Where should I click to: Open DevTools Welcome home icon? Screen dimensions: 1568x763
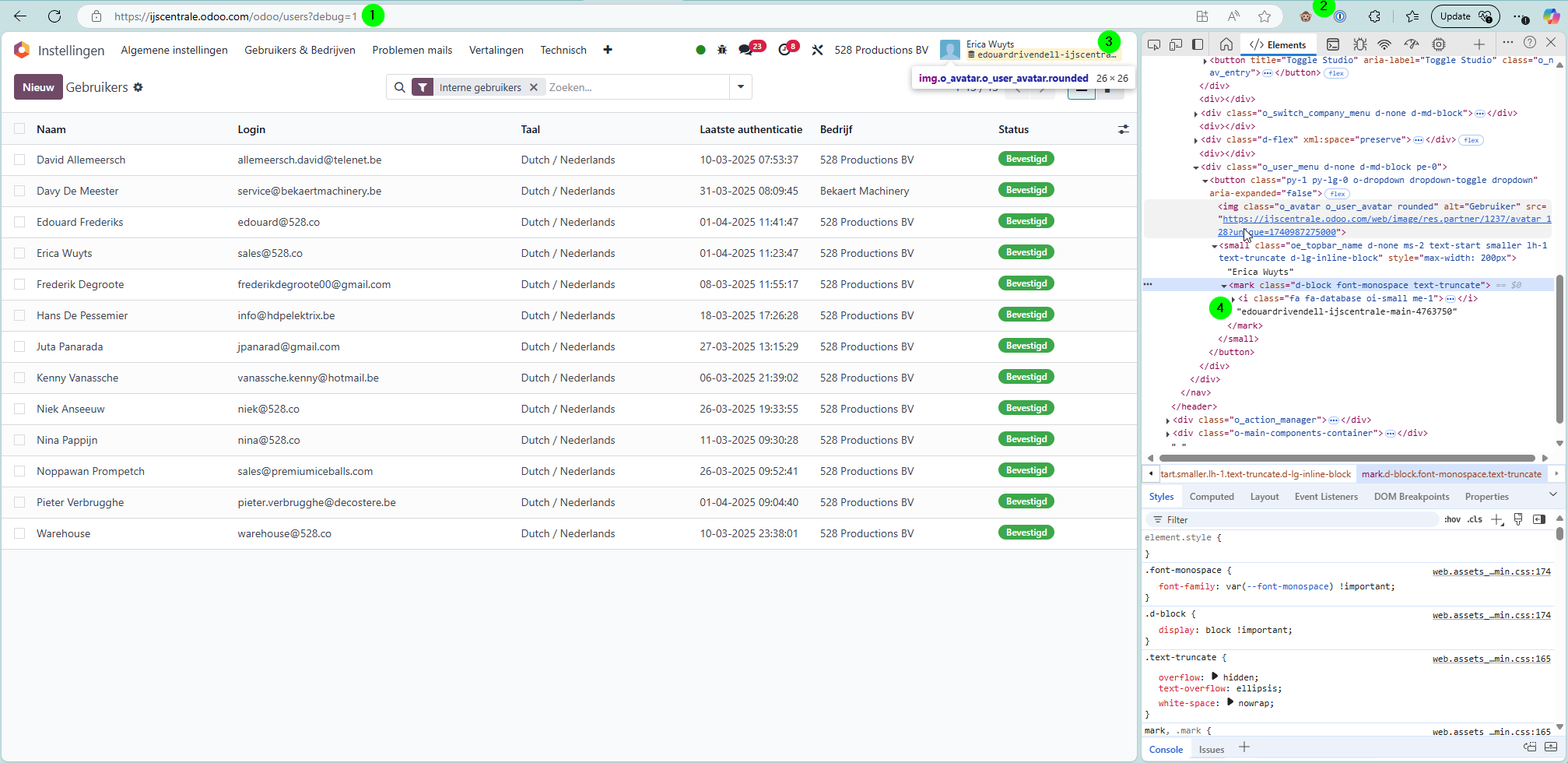click(x=1226, y=44)
